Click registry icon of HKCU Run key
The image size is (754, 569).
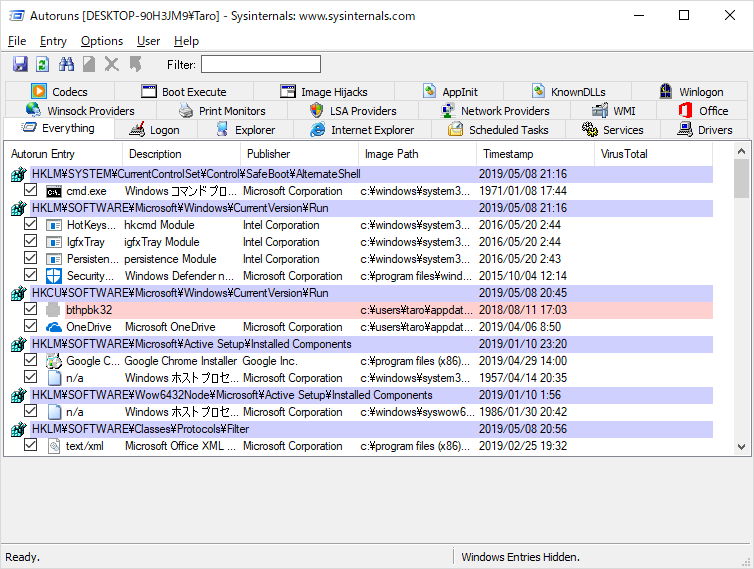coord(18,293)
